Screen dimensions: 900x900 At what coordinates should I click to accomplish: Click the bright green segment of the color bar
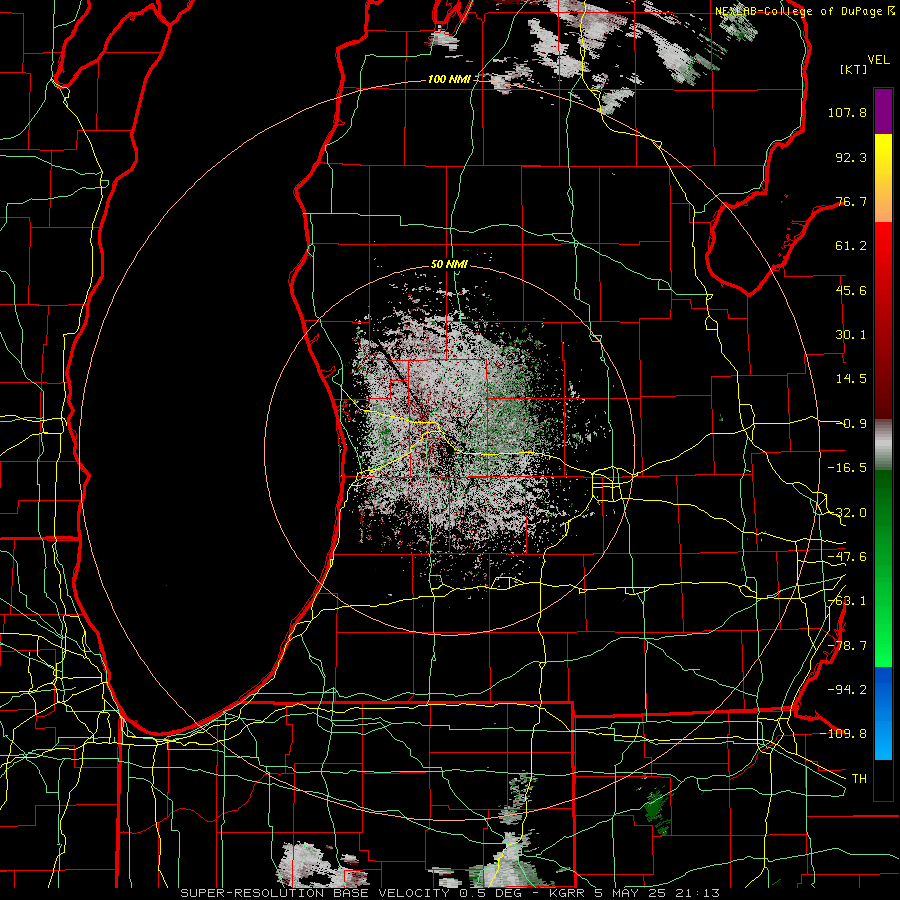point(883,637)
